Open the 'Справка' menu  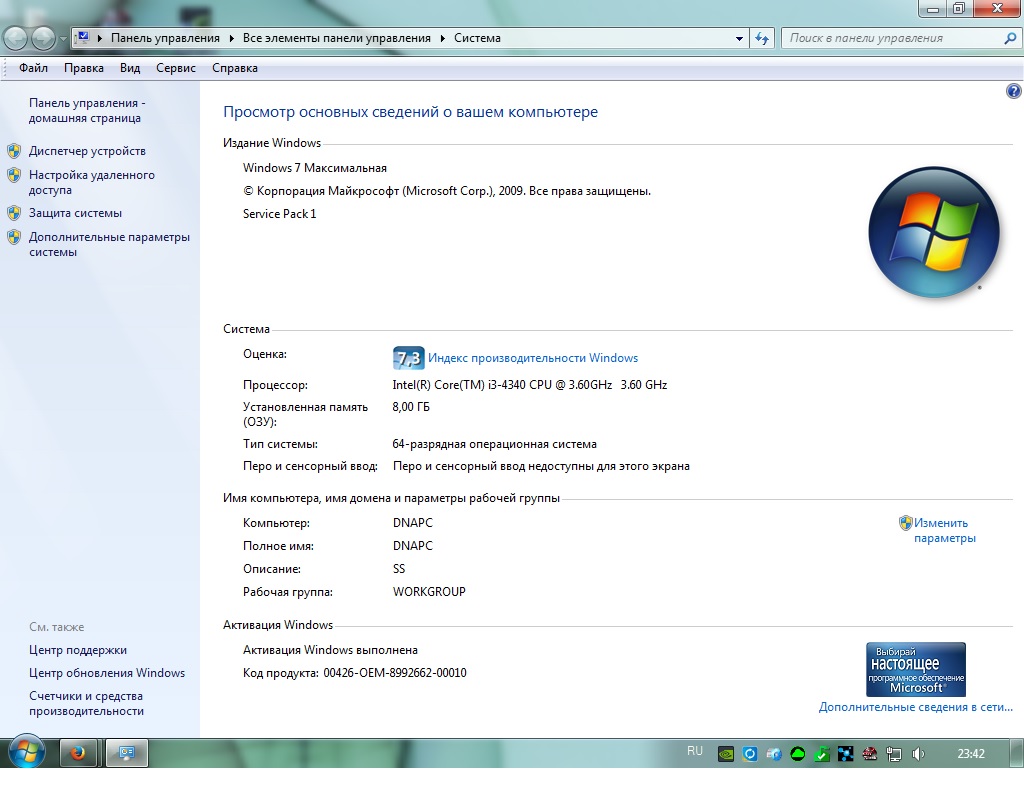coord(234,68)
